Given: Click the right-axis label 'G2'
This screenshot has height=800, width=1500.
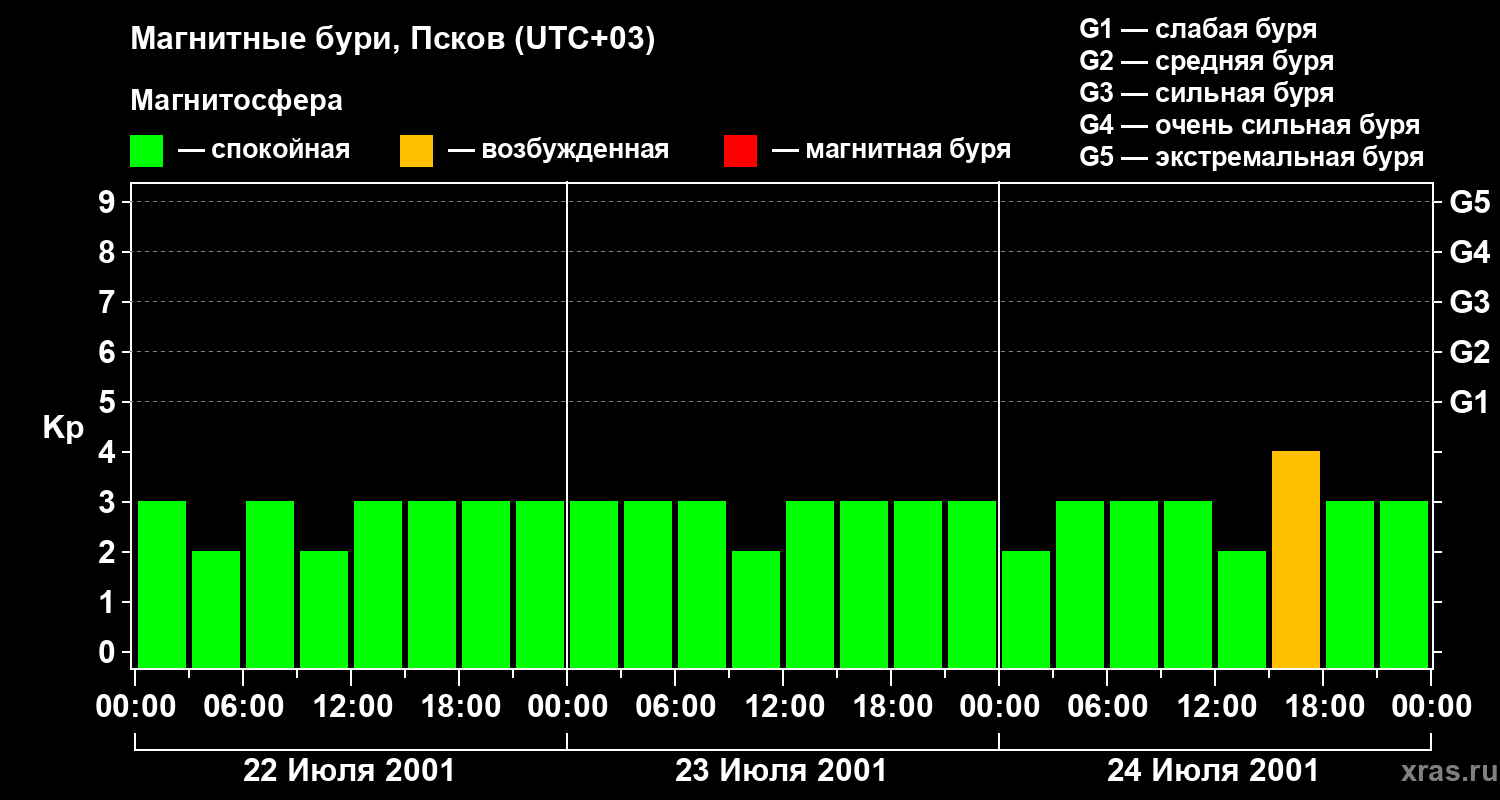Looking at the screenshot, I should (x=1469, y=352).
